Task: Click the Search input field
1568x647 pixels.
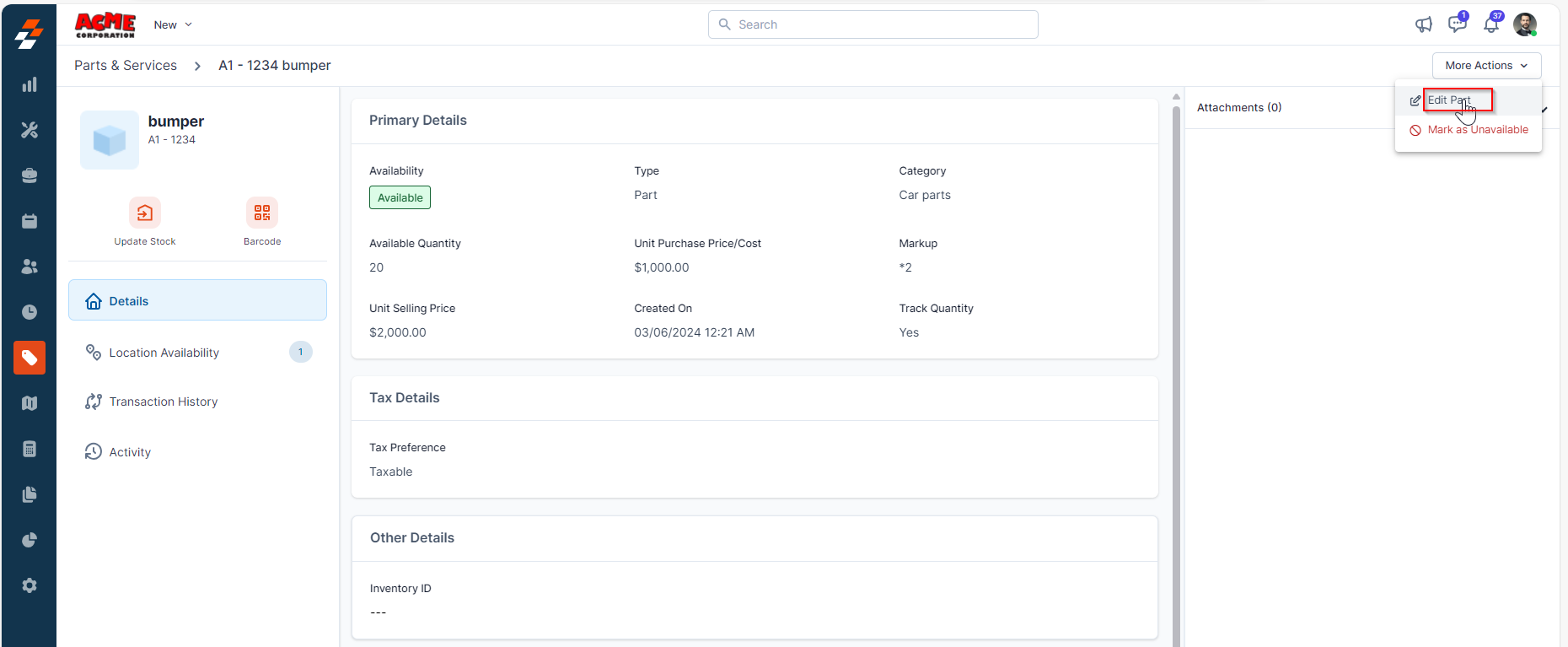Action: 873,24
